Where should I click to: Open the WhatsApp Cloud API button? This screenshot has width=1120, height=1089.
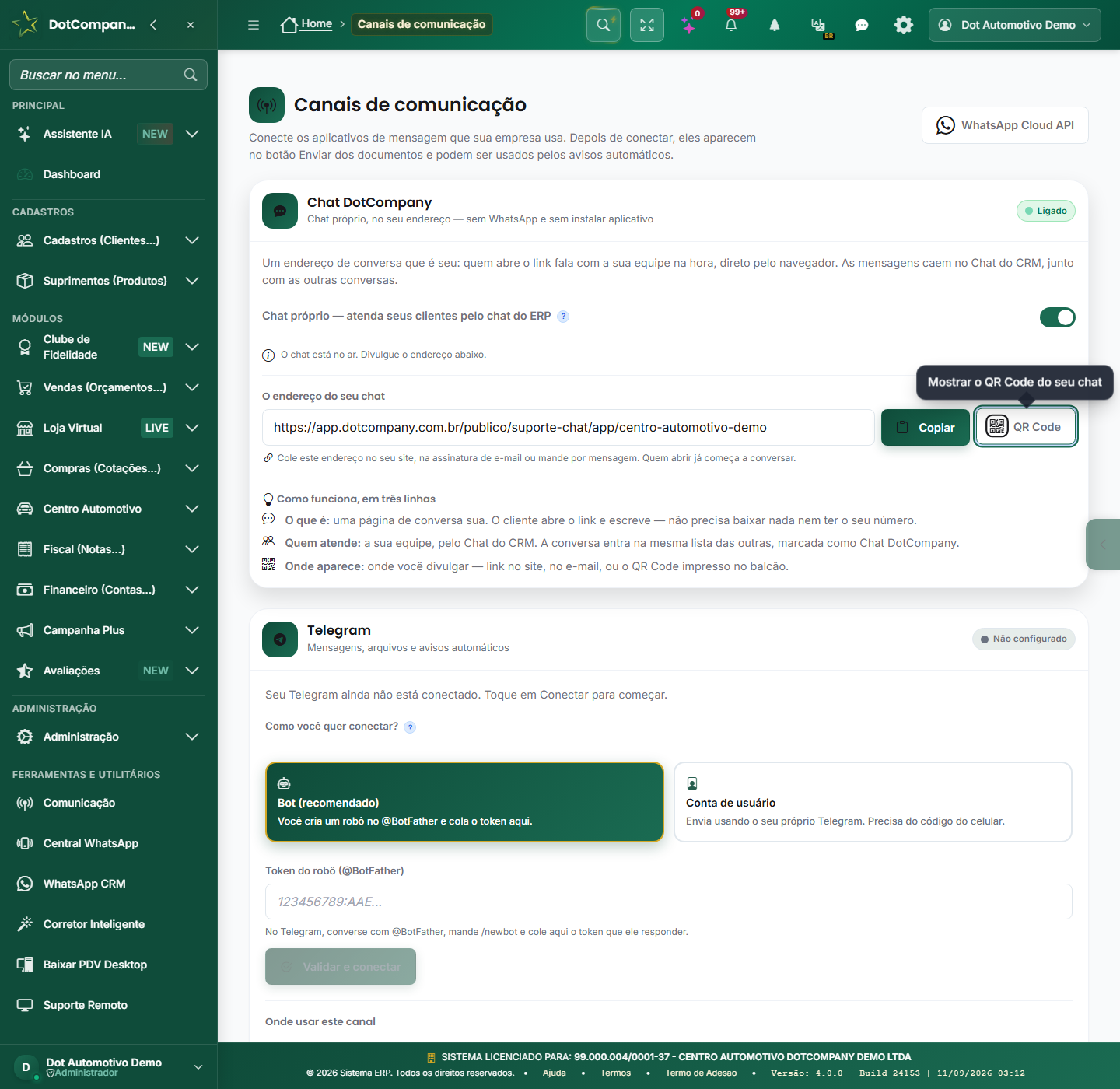(1005, 125)
